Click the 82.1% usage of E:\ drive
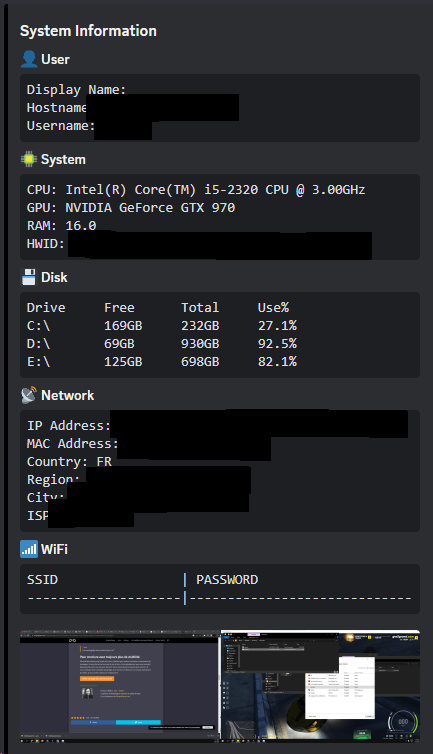 277,362
